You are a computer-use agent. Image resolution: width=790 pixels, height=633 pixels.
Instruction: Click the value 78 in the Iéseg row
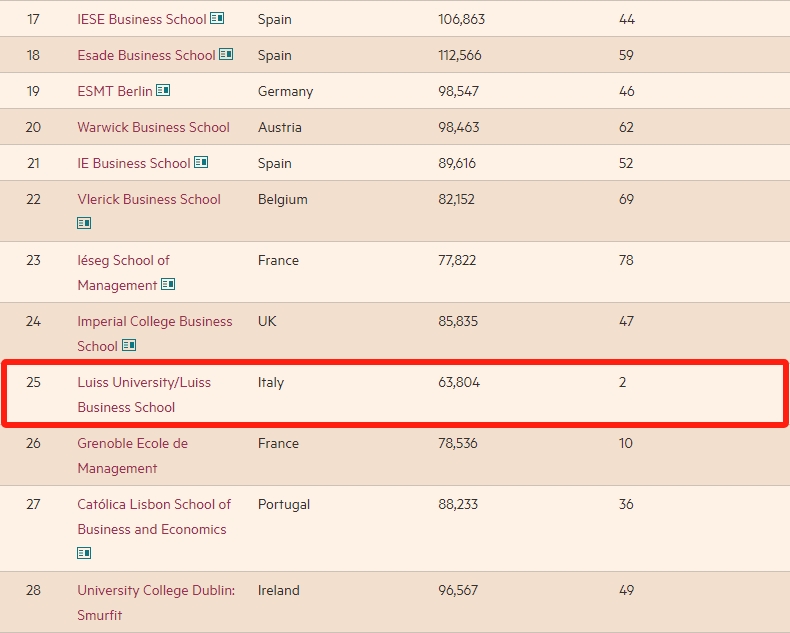[x=626, y=260]
